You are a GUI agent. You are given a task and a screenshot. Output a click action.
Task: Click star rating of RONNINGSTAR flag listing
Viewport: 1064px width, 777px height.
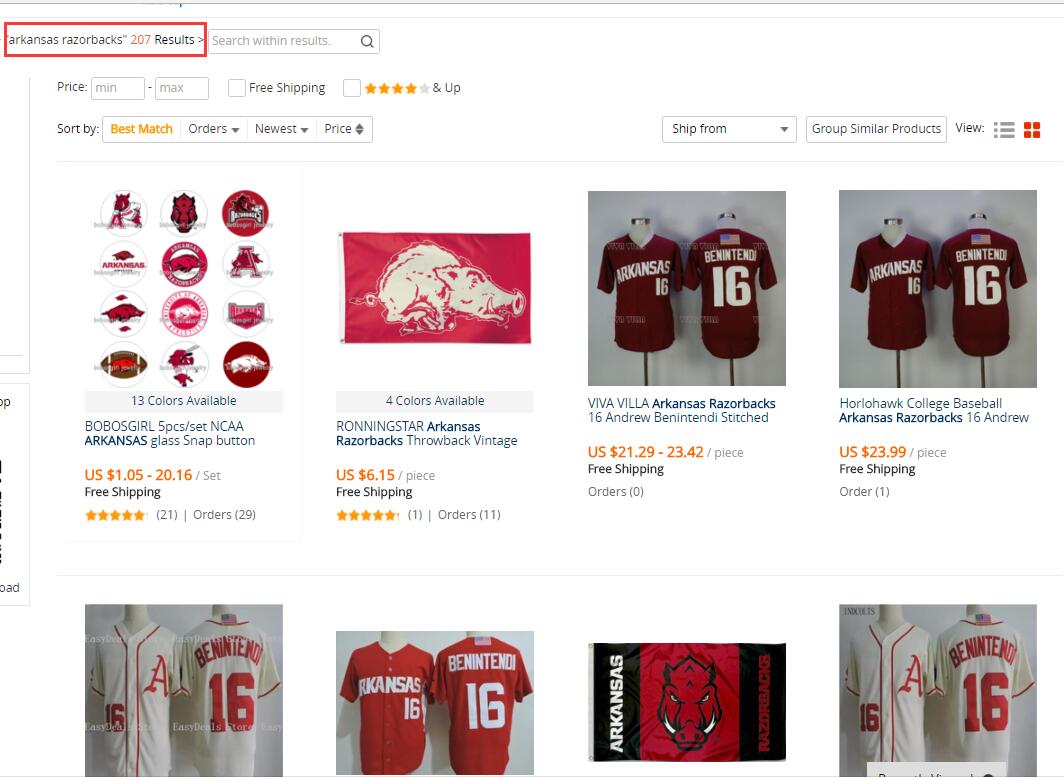tap(367, 515)
